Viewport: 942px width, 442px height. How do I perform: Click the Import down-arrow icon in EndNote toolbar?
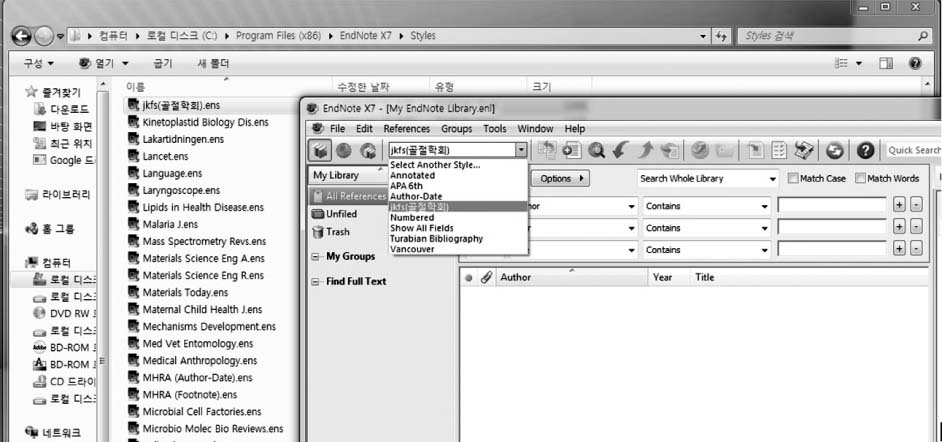[621, 150]
